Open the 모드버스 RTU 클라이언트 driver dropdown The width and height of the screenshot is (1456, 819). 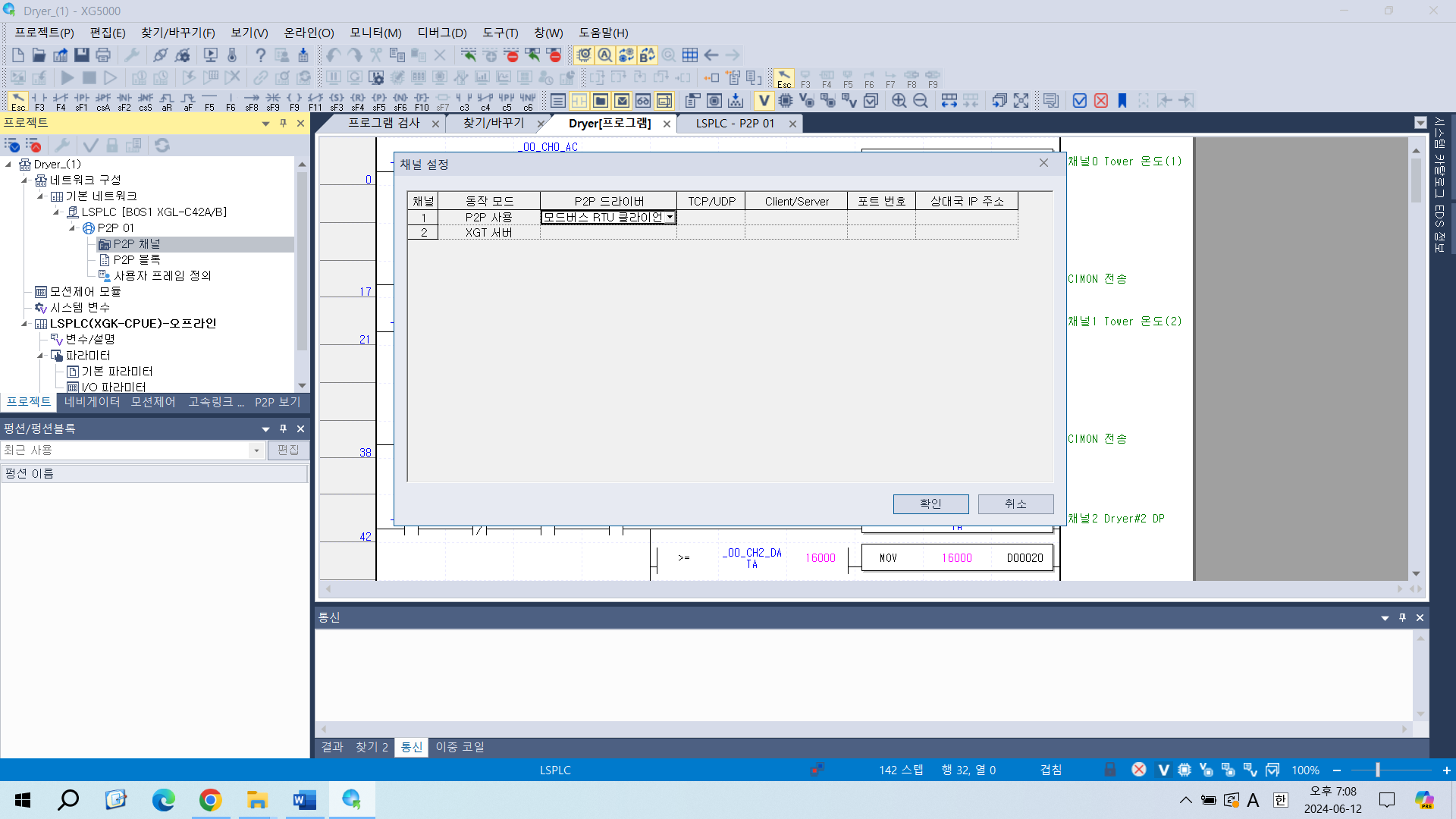click(671, 217)
